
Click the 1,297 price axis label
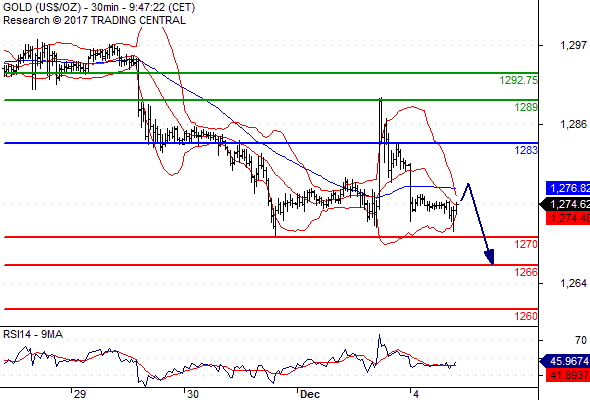tap(573, 46)
